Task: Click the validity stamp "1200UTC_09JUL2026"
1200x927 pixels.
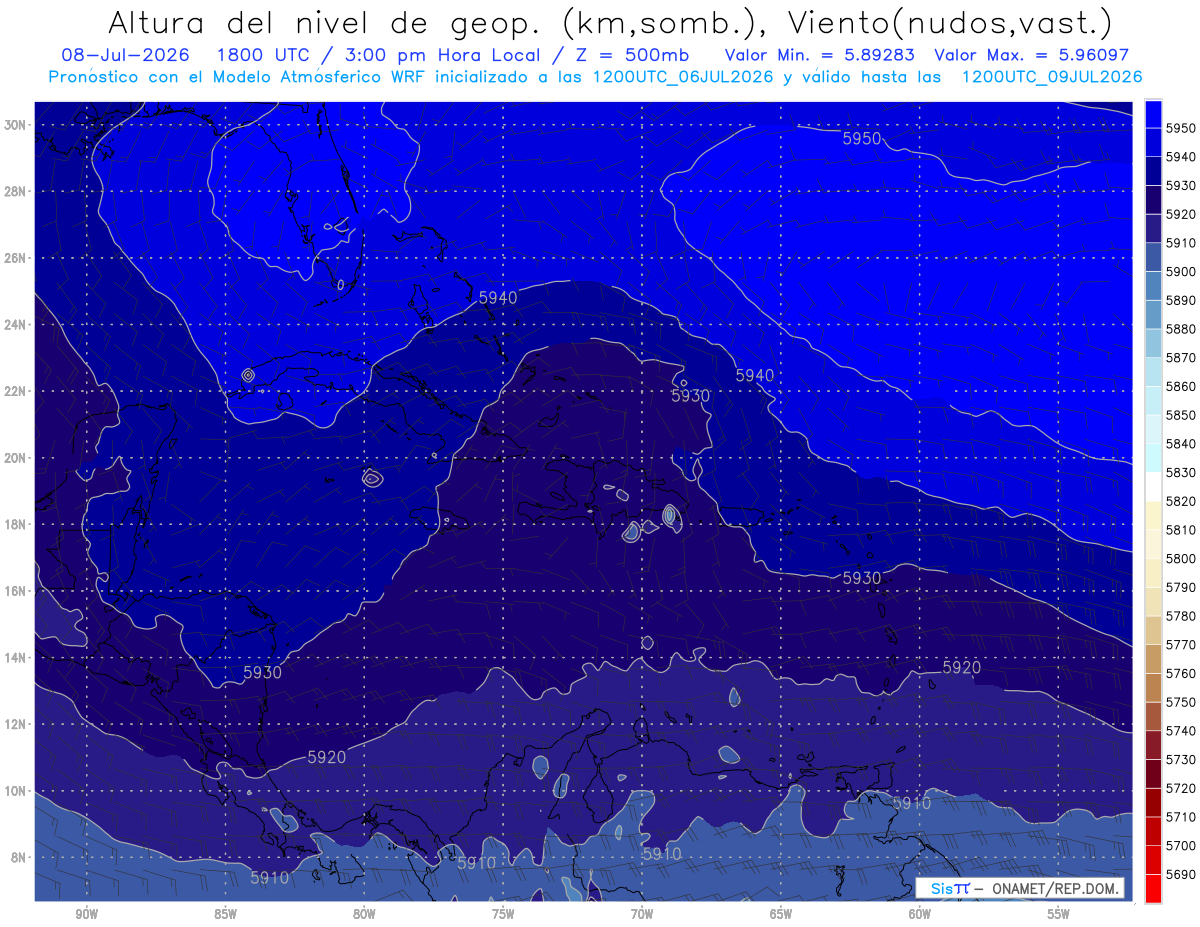Action: [x=1051, y=77]
